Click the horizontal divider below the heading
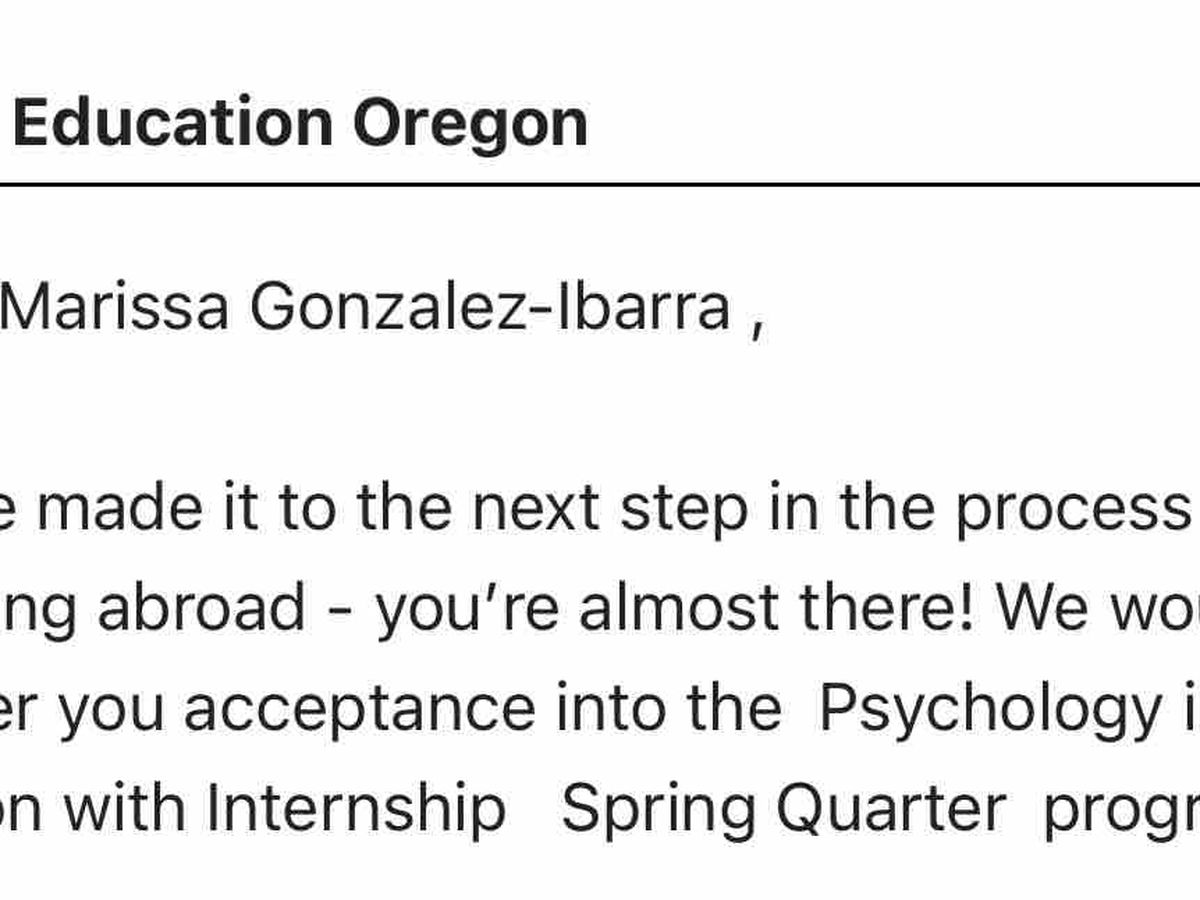The height and width of the screenshot is (900, 1200). [x=600, y=185]
